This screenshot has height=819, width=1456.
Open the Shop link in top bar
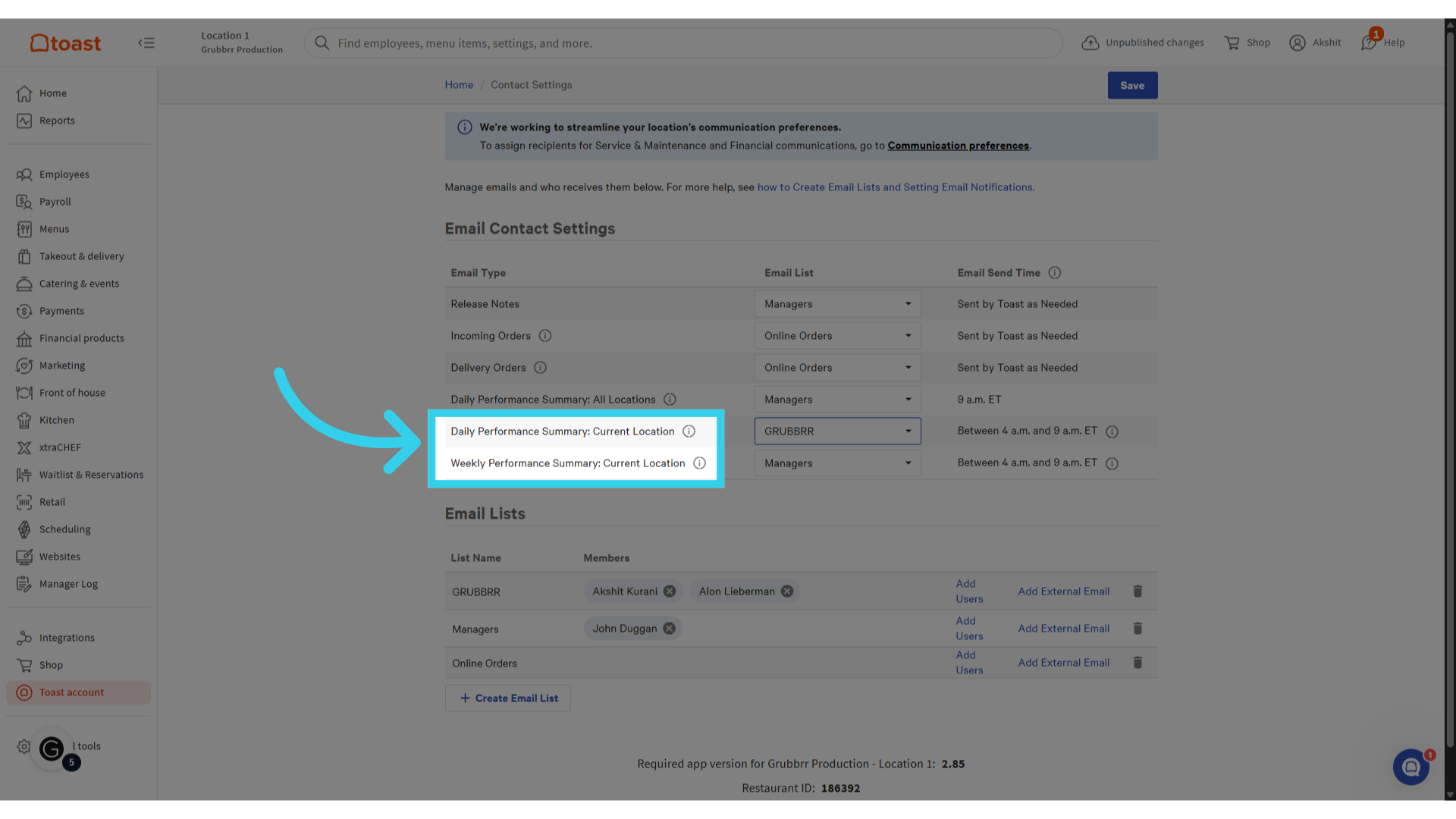click(1247, 42)
